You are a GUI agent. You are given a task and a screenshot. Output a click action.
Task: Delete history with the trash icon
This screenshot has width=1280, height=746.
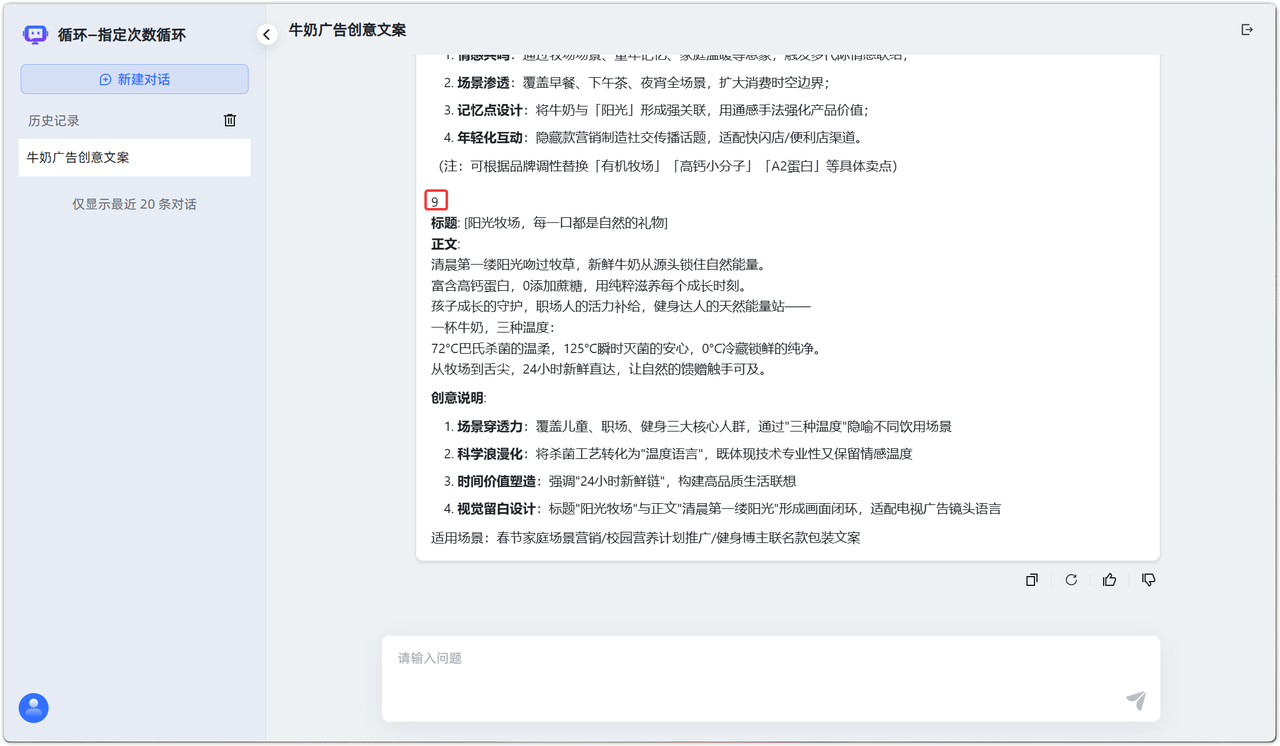pyautogui.click(x=230, y=120)
